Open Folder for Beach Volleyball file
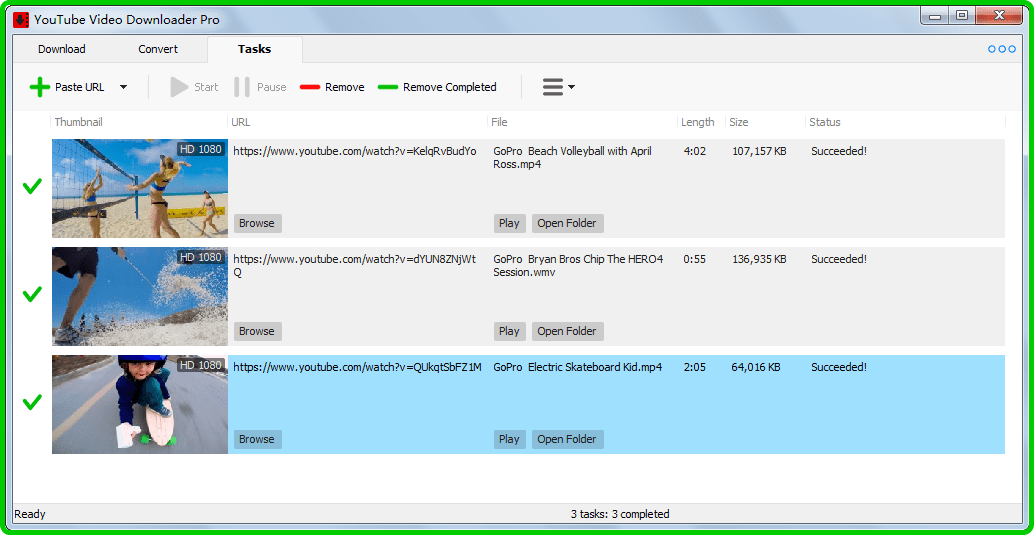Image resolution: width=1034 pixels, height=535 pixels. pyautogui.click(x=568, y=223)
